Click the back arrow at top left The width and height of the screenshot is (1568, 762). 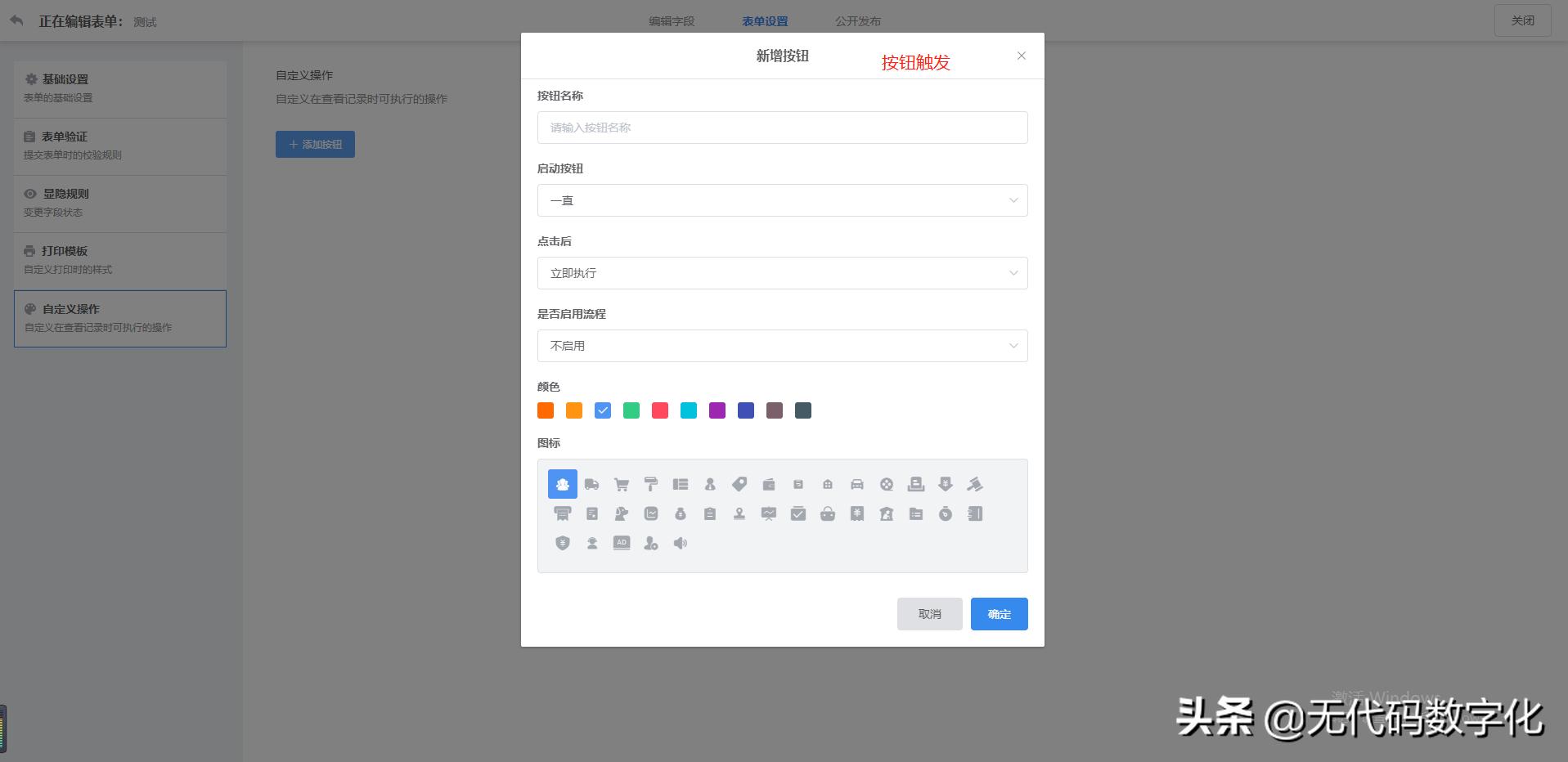coord(16,20)
